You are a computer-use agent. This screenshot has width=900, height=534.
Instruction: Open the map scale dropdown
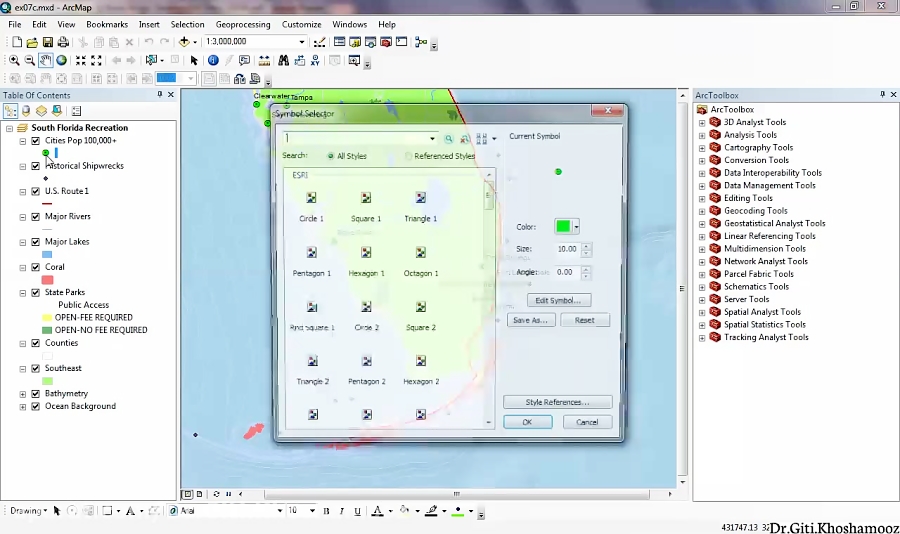301,42
